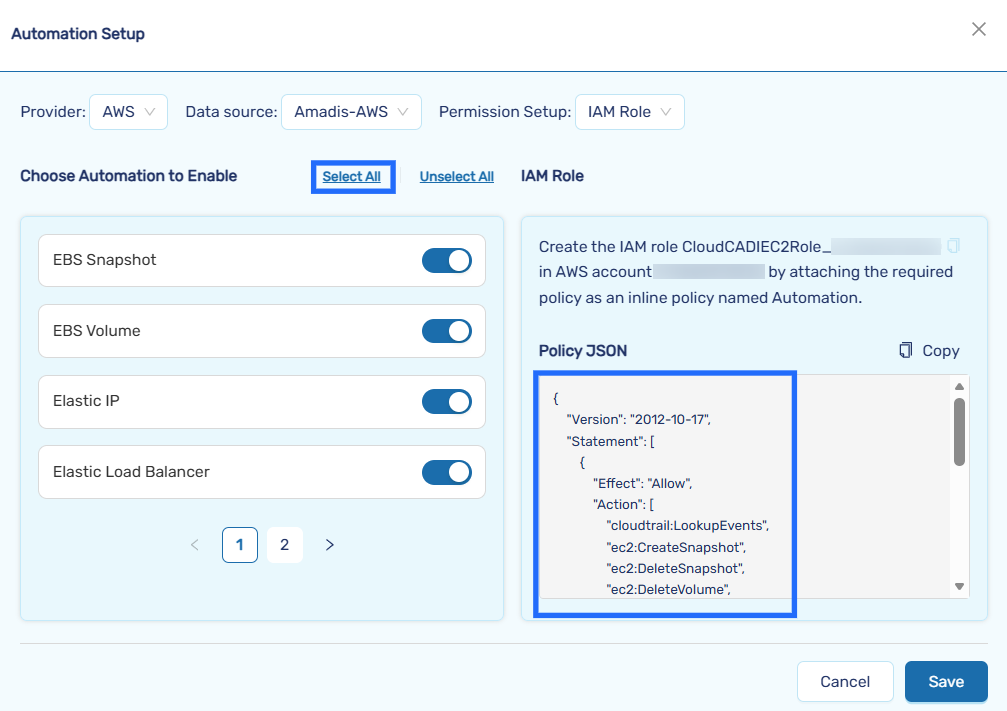
Task: Click the Policy JSON scrollbar thumb
Action: click(959, 431)
